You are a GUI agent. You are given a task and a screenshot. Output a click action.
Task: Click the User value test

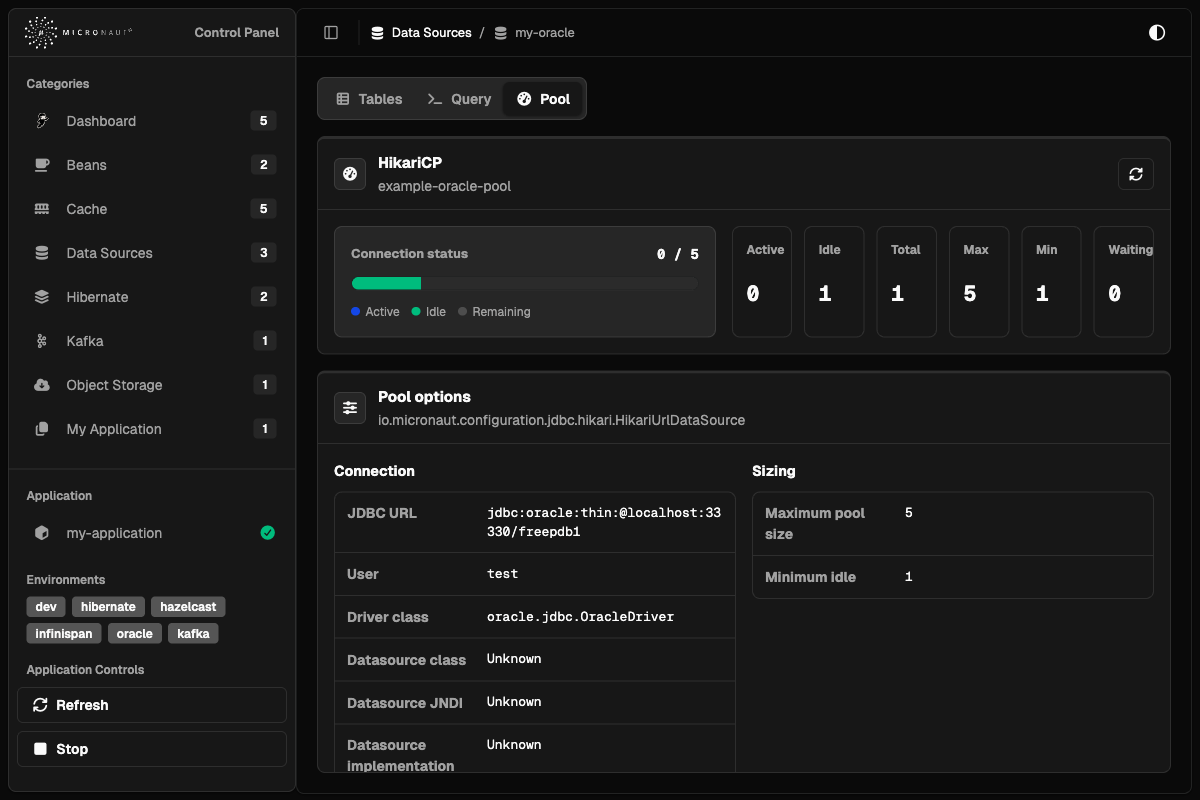click(502, 574)
